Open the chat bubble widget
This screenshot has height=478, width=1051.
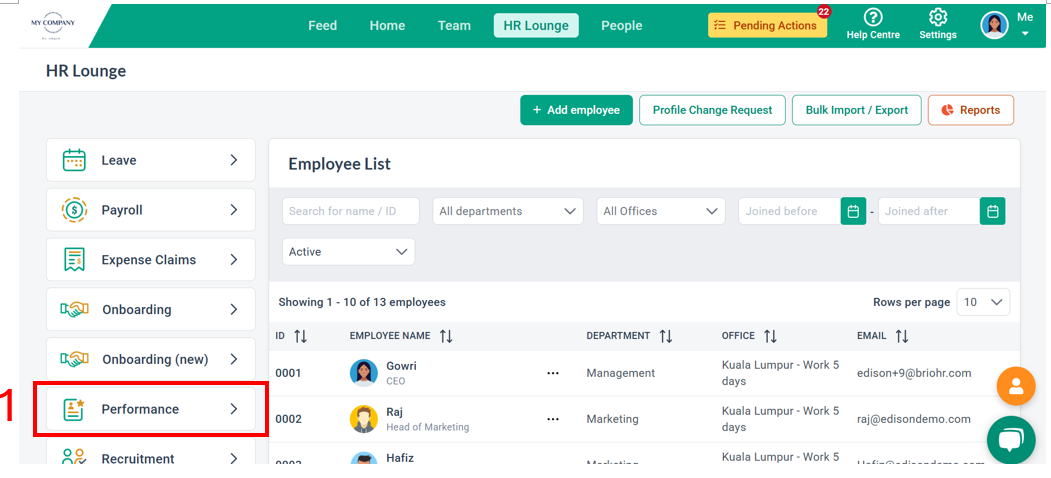click(1011, 439)
